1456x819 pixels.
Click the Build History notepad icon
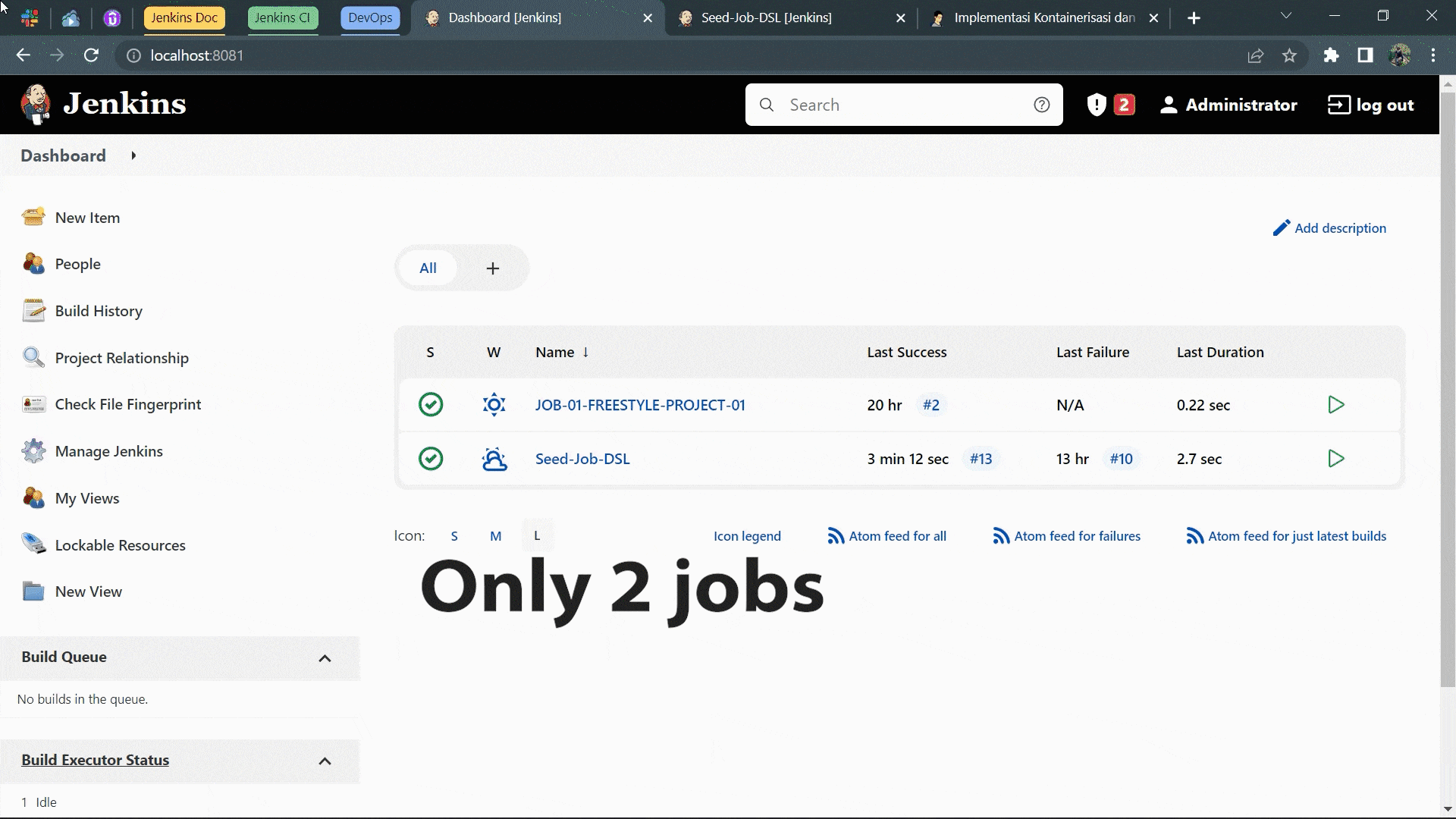33,311
